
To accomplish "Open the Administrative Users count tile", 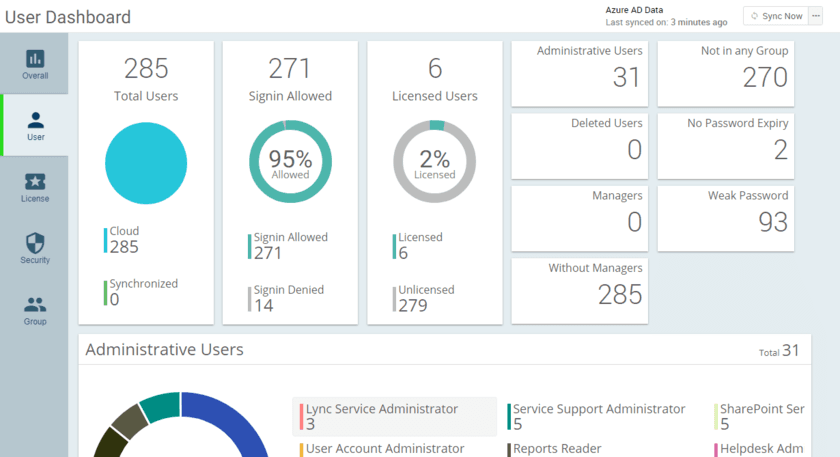I will click(580, 73).
